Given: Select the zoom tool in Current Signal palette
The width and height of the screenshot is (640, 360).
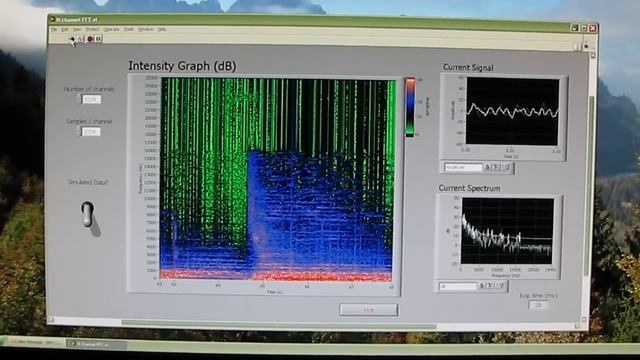Looking at the screenshot, I should click(496, 167).
